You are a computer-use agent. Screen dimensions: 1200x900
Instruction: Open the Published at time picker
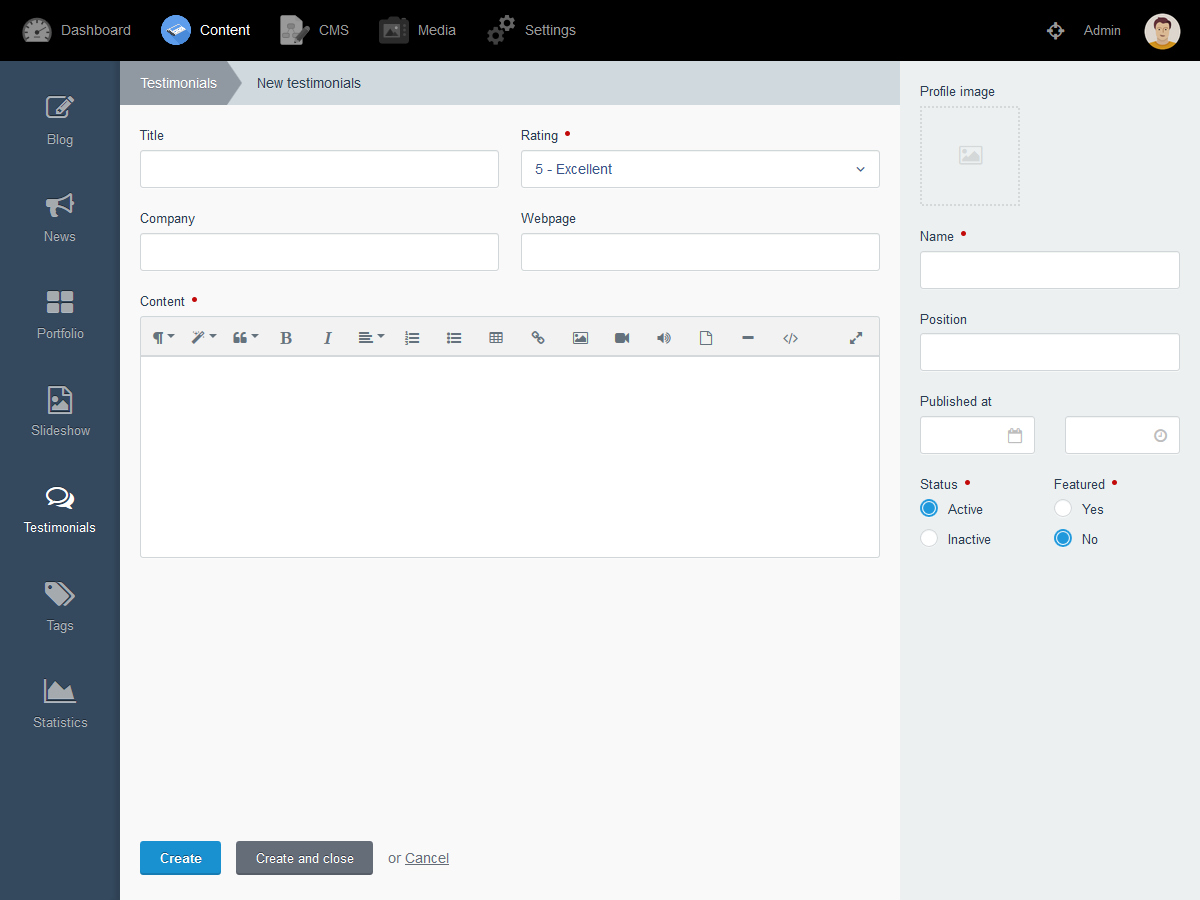coord(1122,435)
